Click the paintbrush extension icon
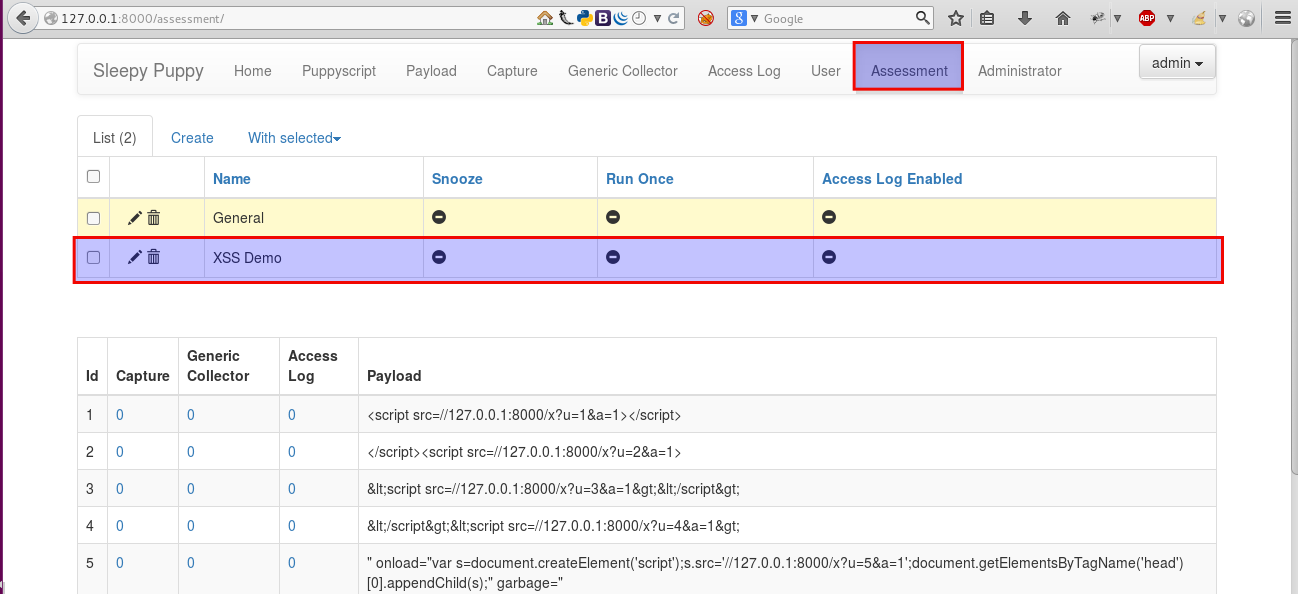The image size is (1298, 594). 1199,18
